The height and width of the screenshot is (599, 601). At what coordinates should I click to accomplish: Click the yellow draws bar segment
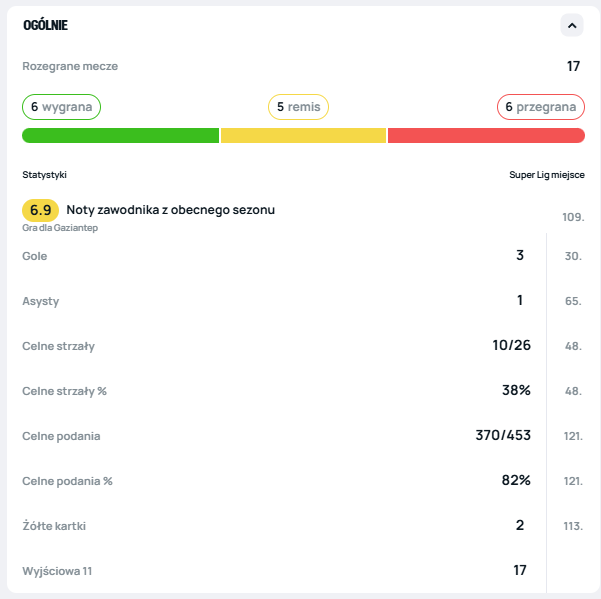303,136
